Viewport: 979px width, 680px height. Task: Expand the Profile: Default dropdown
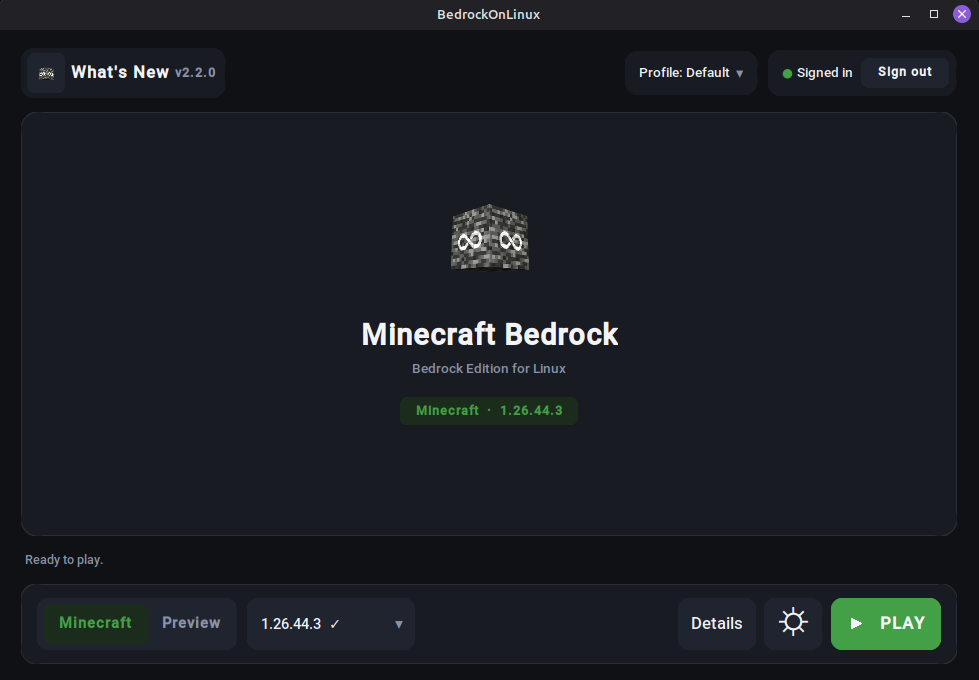click(x=691, y=72)
